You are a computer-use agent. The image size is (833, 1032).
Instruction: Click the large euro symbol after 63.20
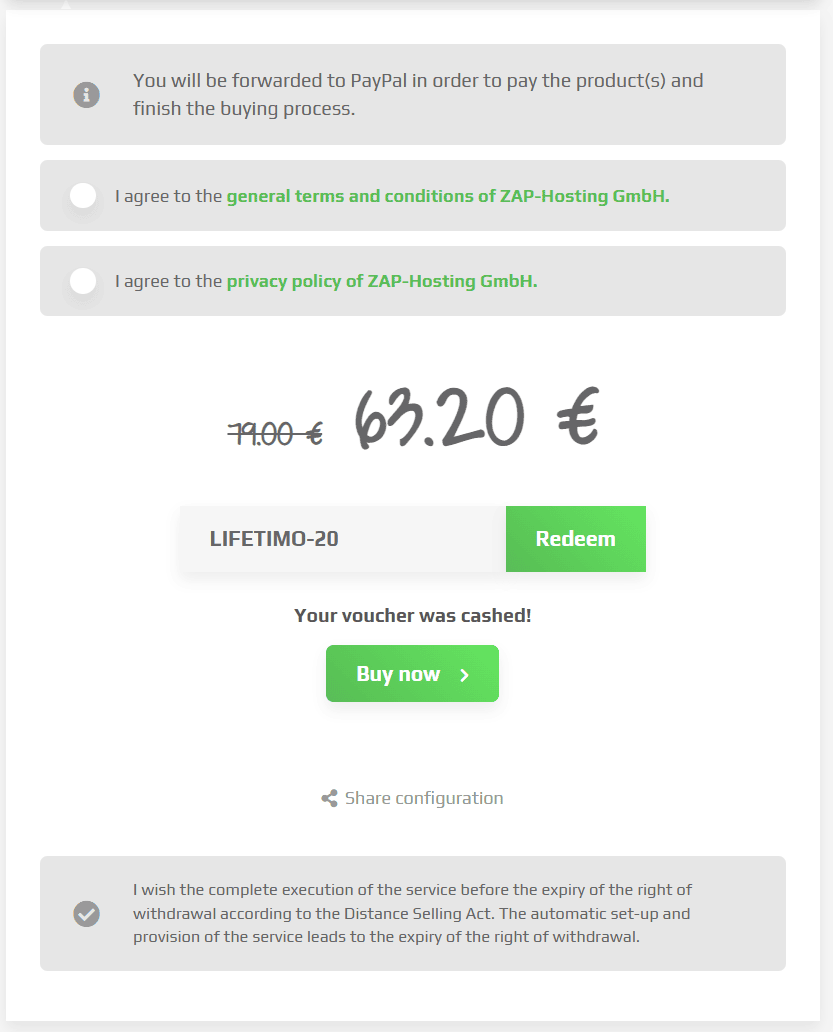click(578, 417)
